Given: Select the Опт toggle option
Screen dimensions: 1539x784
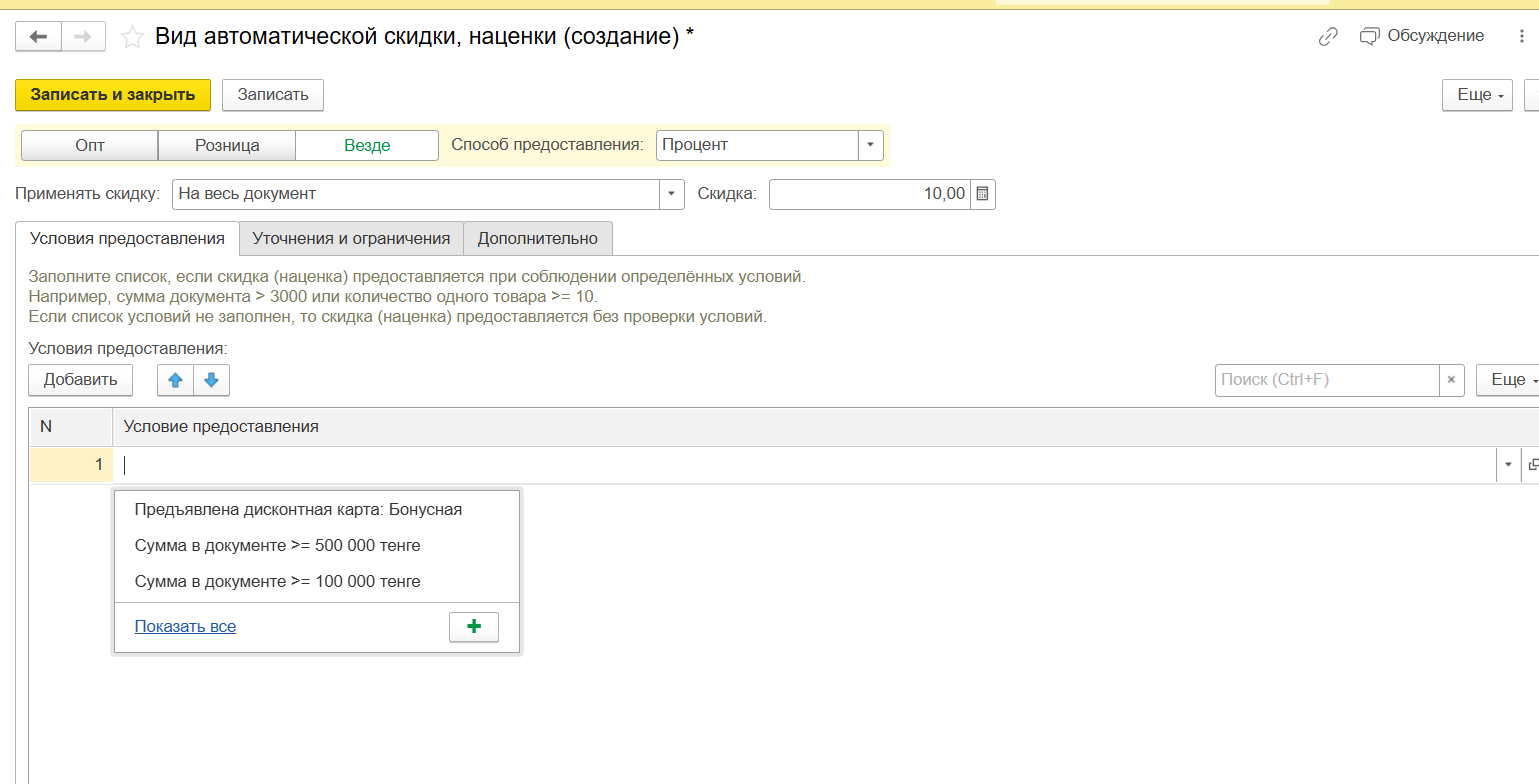Looking at the screenshot, I should (89, 145).
